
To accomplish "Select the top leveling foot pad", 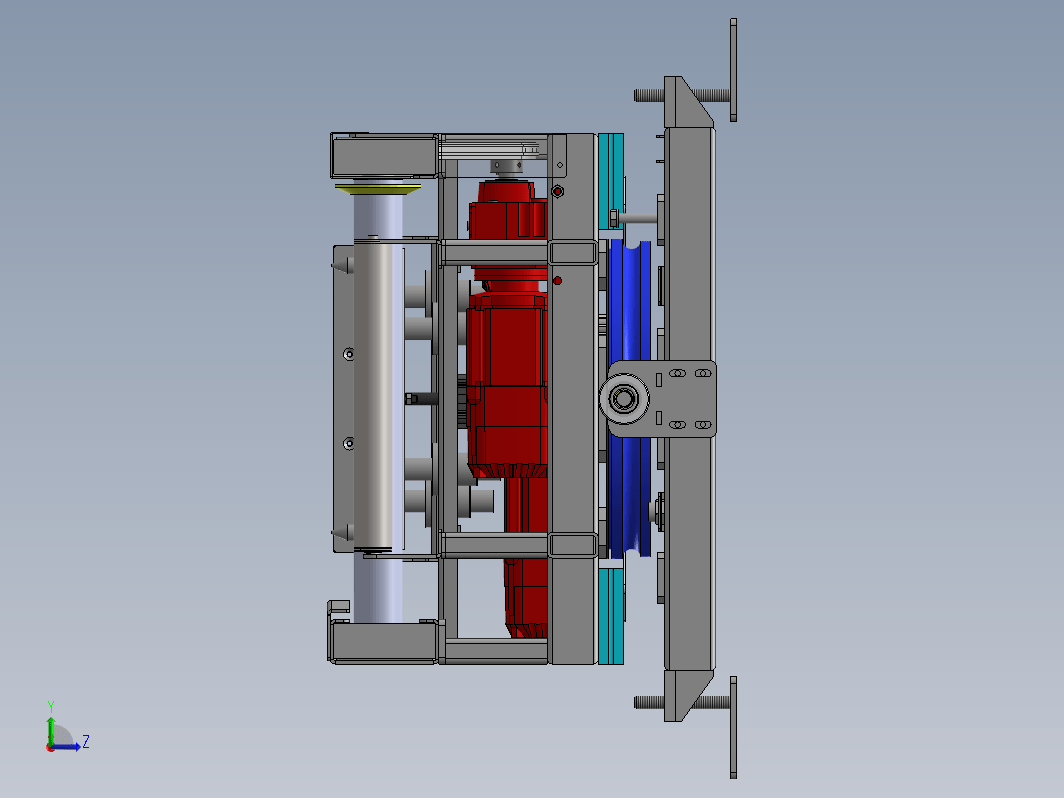I will (x=734, y=70).
